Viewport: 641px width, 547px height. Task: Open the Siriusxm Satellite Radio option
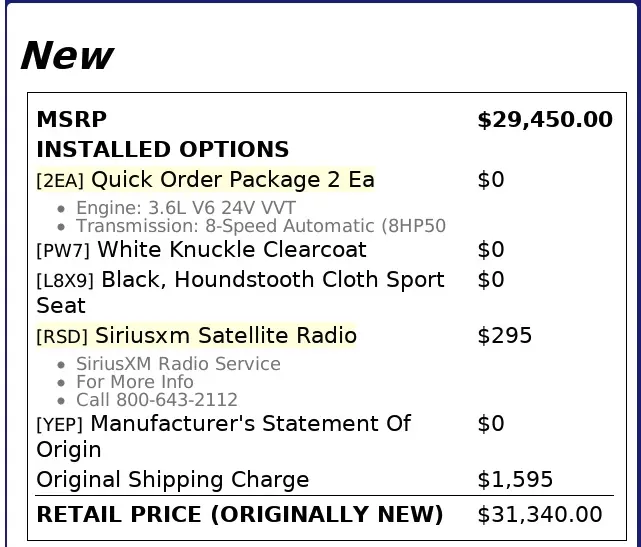pos(225,336)
